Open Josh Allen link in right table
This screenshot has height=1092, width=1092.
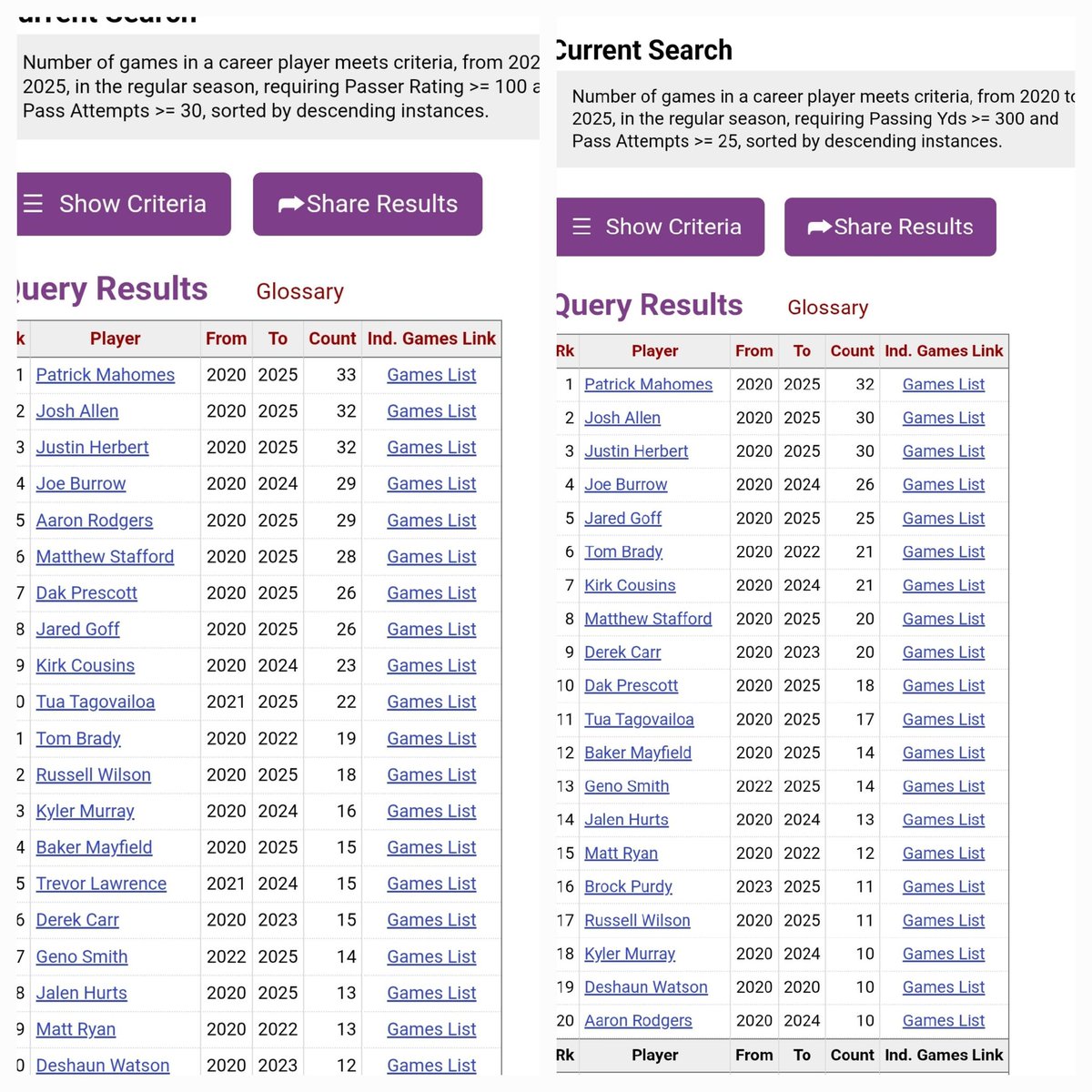pos(622,418)
